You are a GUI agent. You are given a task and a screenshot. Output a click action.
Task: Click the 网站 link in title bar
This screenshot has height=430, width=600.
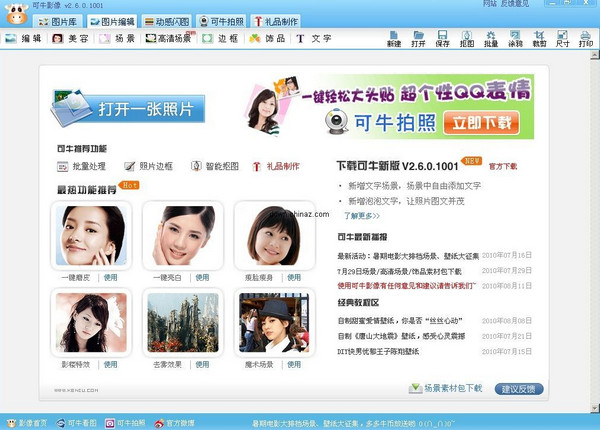point(489,4)
